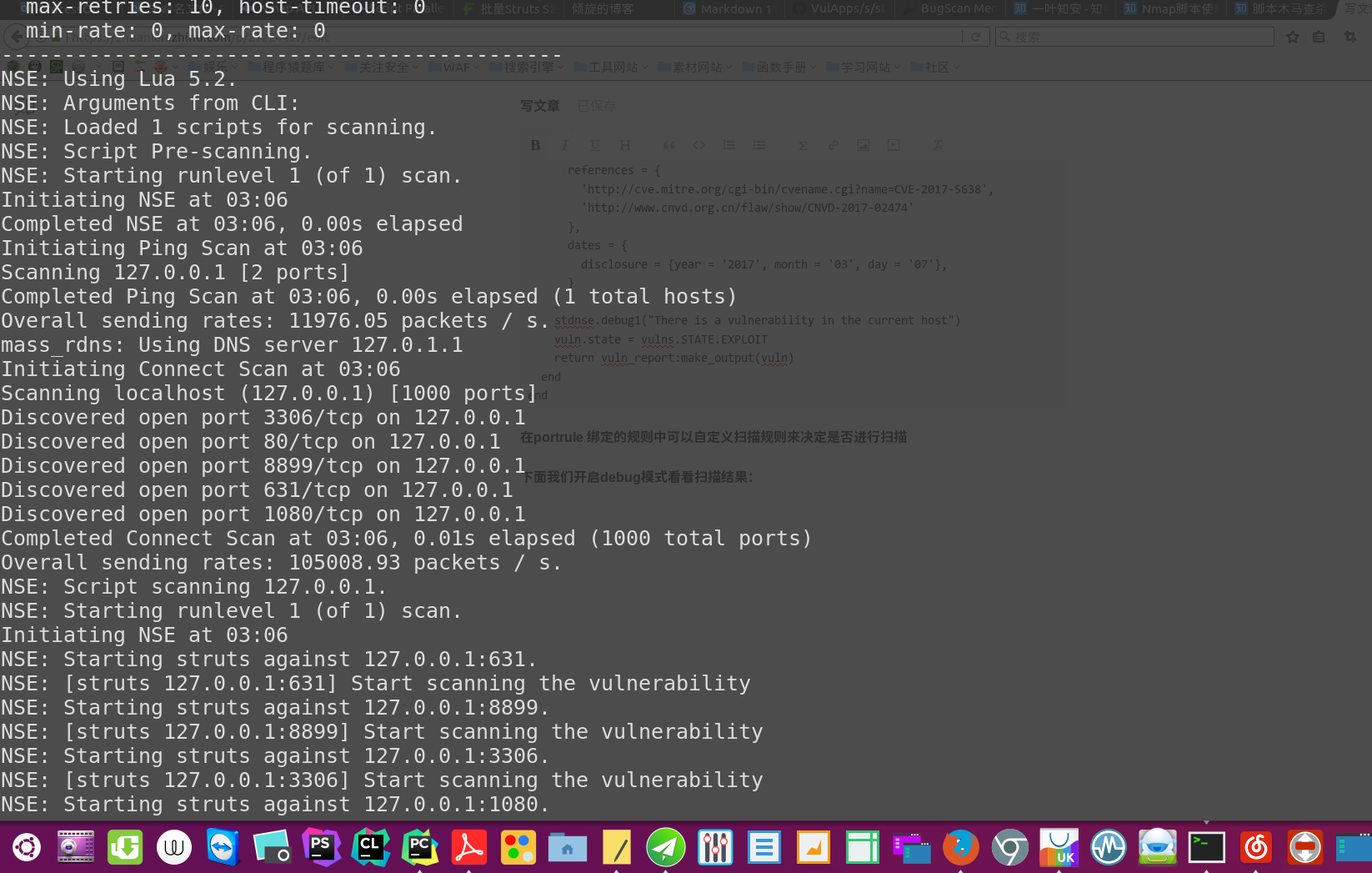Screen dimensions: 1372x873
Task: Toggle heading style in article editor
Action: 624,145
